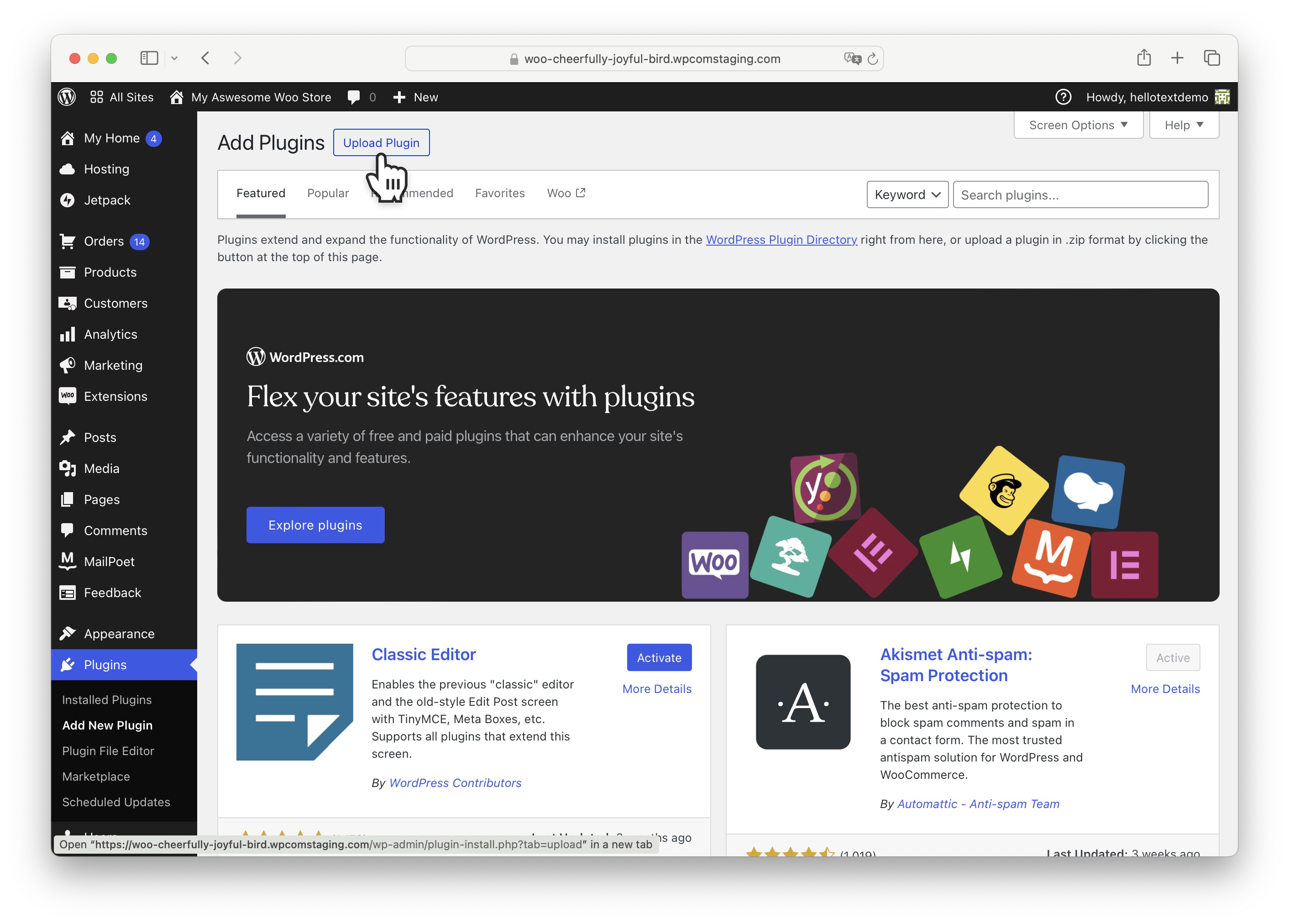Open the comments bubble icon in admin bar
1289x924 pixels.
point(353,97)
